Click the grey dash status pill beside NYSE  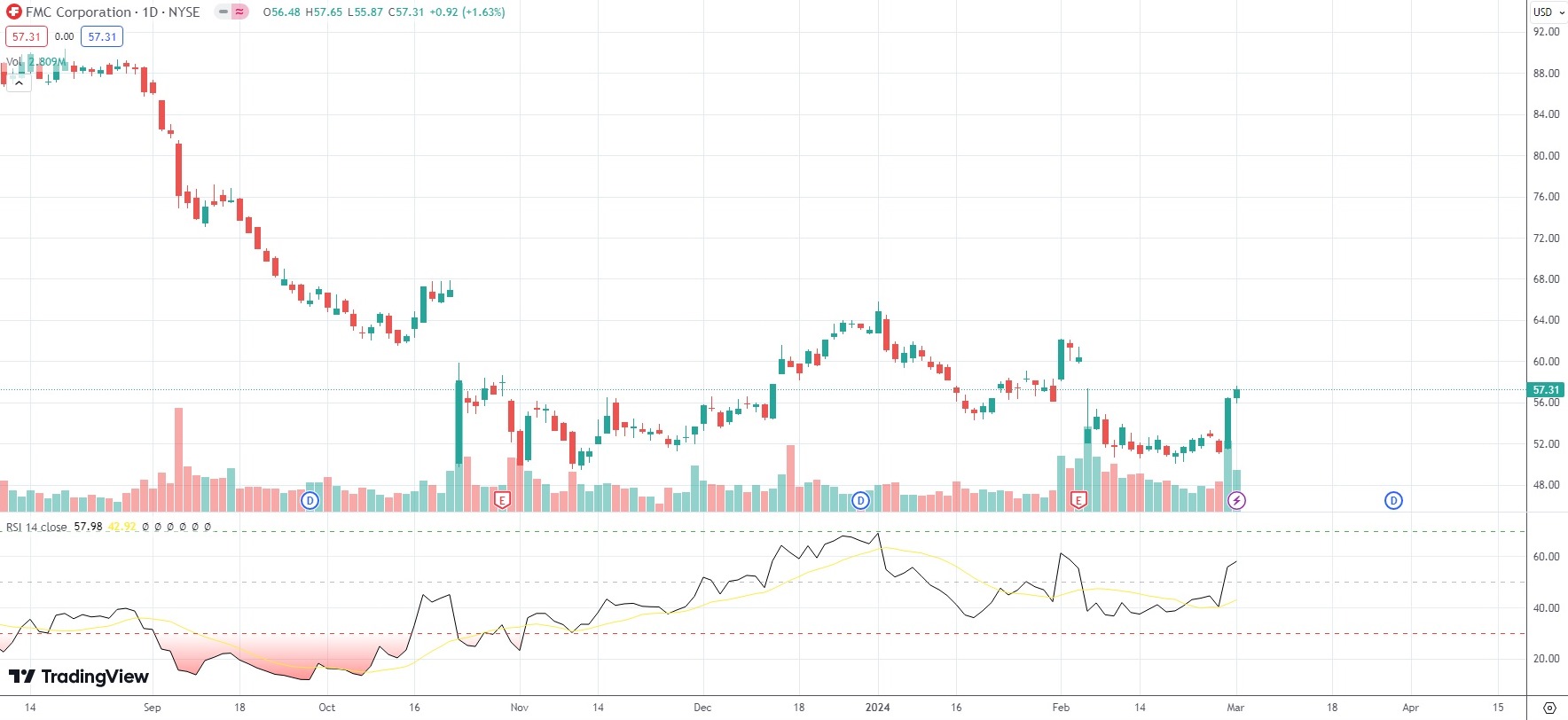[223, 12]
